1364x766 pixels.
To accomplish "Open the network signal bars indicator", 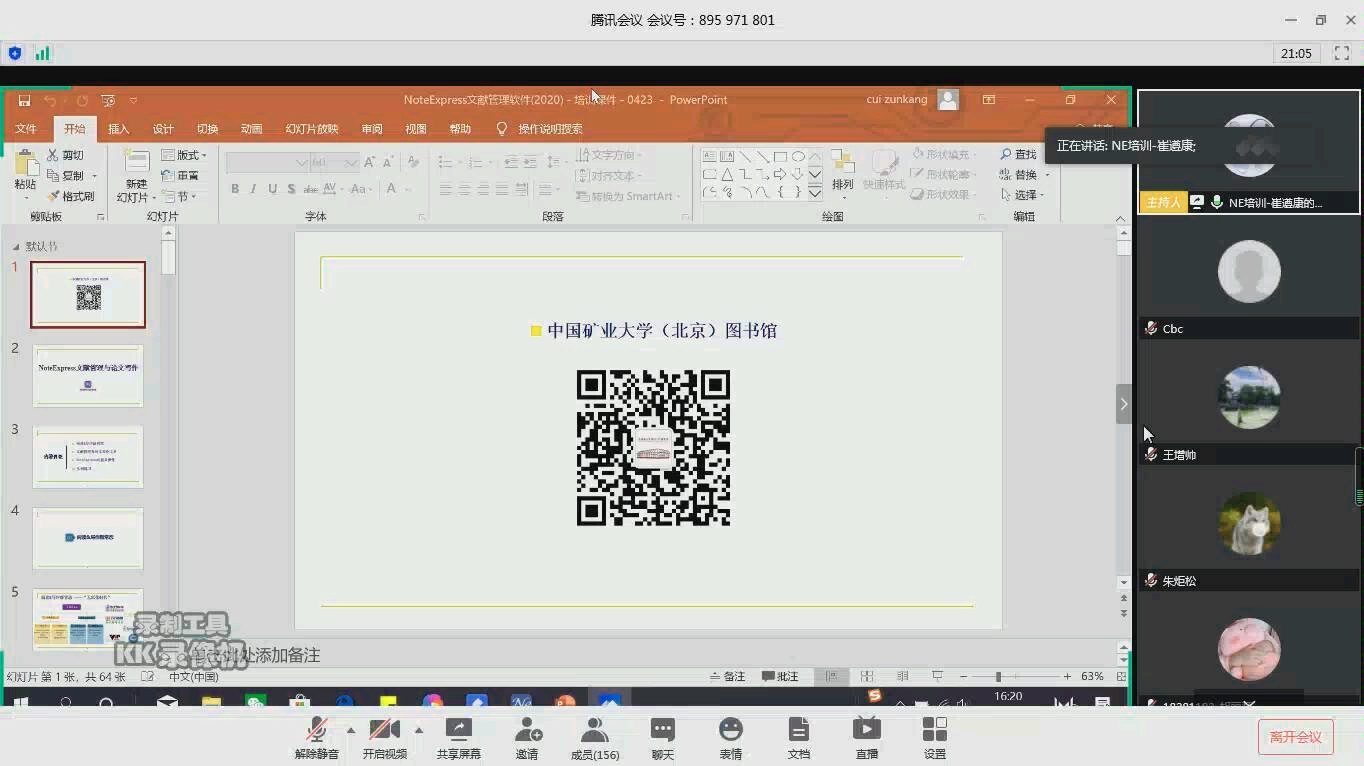I will (42, 53).
